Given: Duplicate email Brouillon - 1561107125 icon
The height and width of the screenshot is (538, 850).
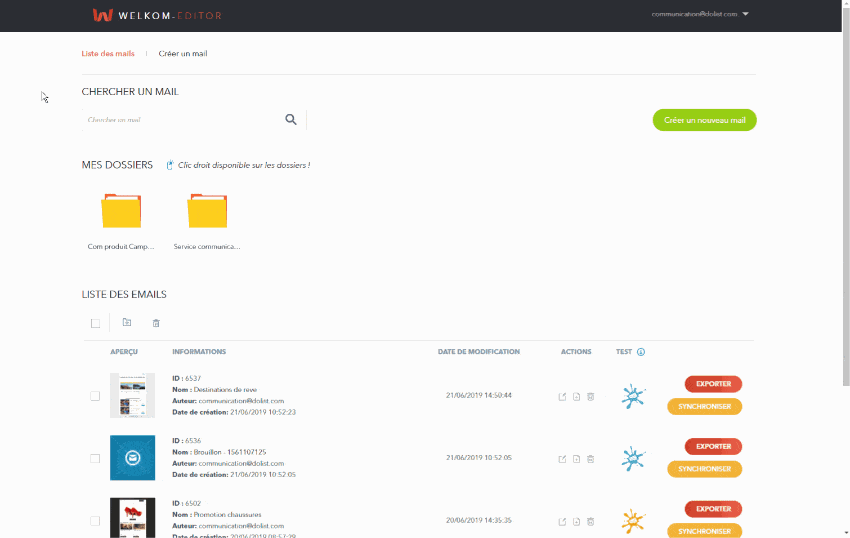Looking at the screenshot, I should point(576,459).
